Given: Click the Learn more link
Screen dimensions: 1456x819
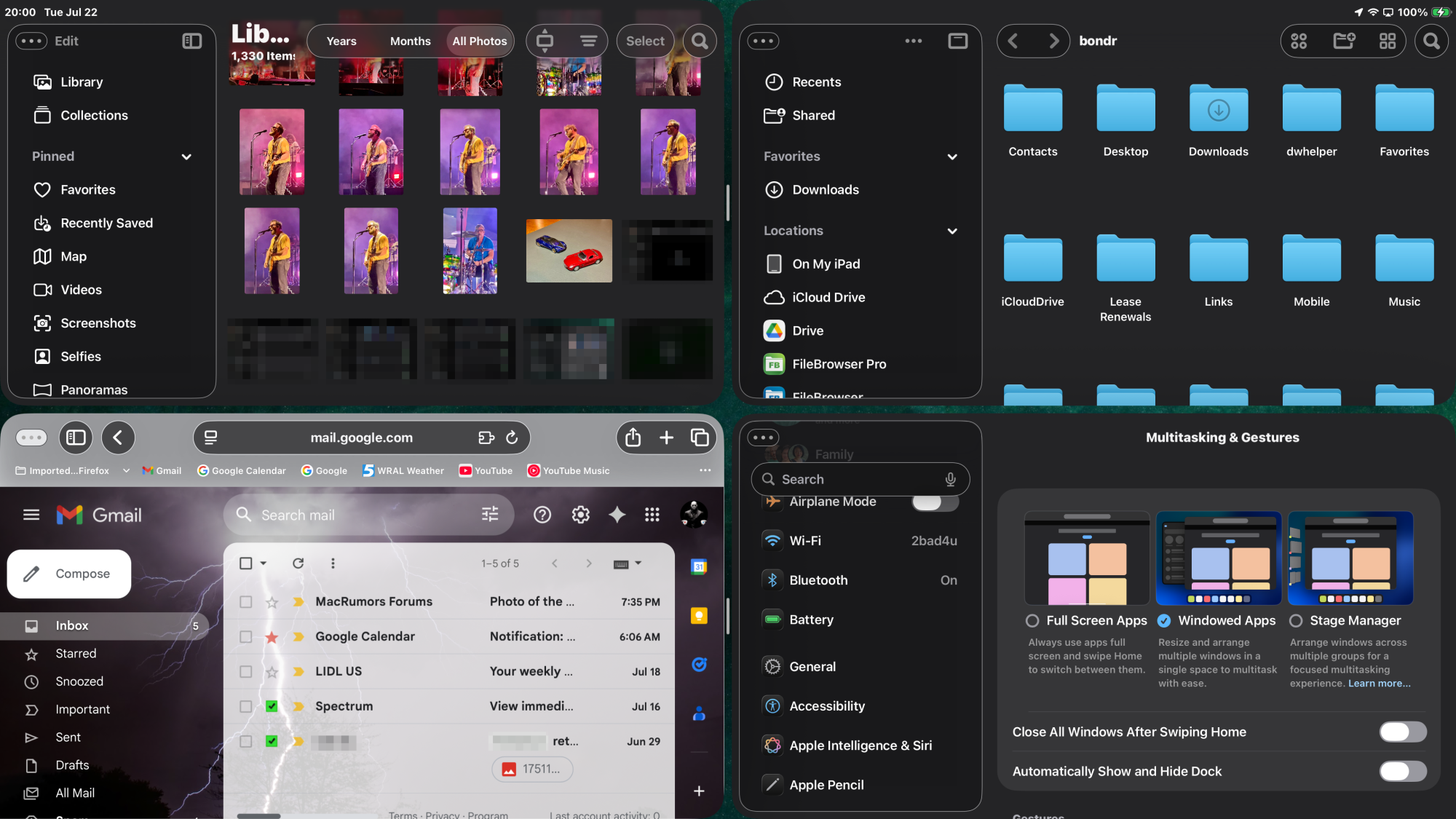Looking at the screenshot, I should coord(1379,683).
